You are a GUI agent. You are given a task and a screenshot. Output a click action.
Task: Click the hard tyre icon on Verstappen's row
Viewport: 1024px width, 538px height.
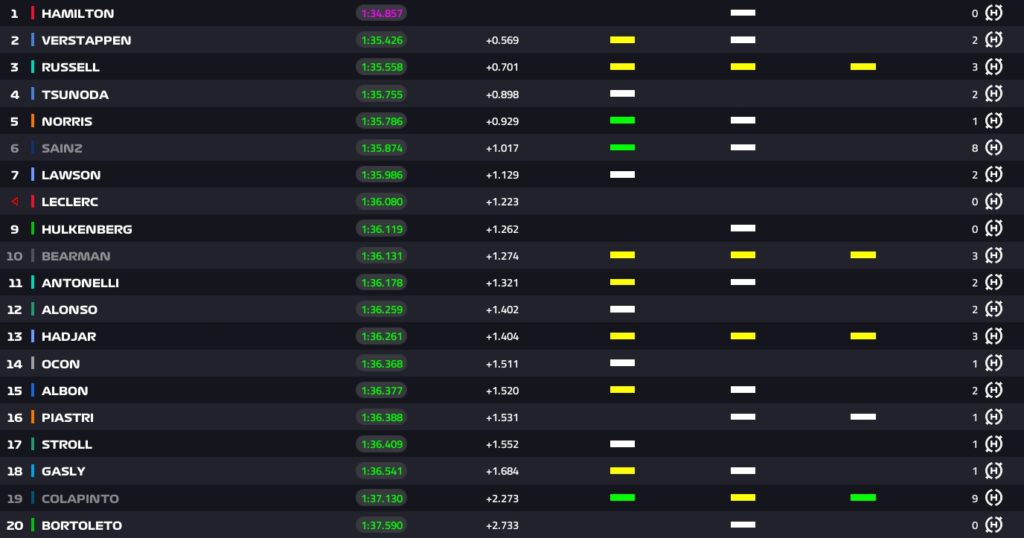[993, 40]
